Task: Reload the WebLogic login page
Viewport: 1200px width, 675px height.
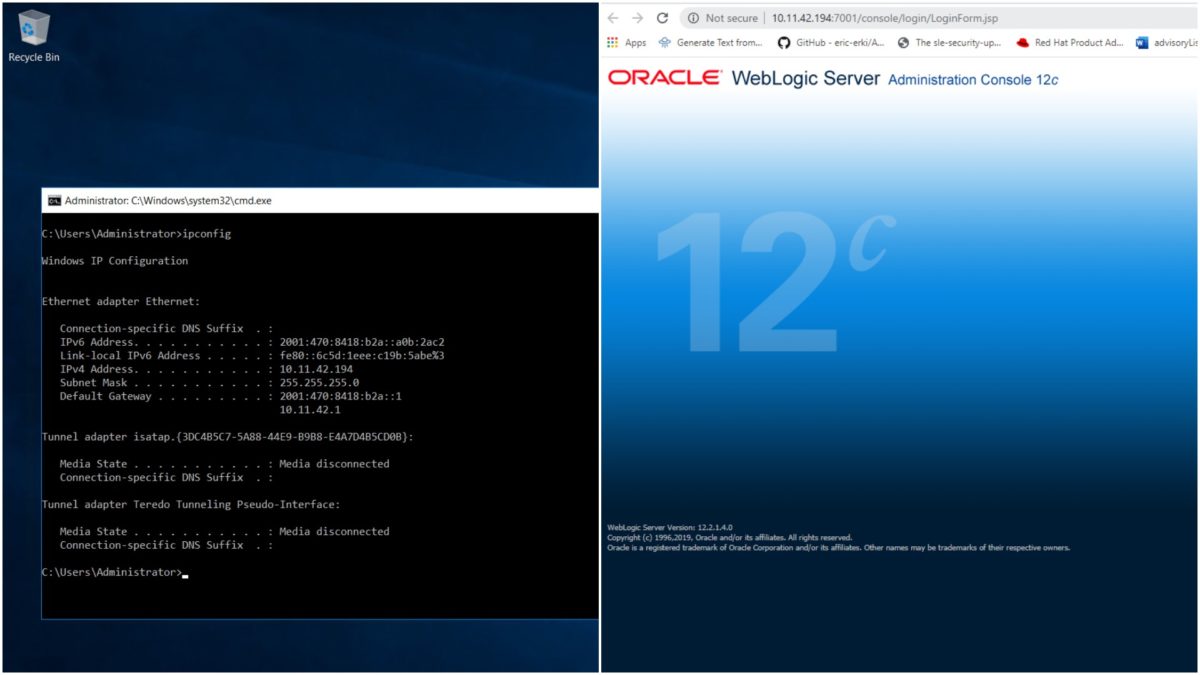Action: [x=663, y=17]
